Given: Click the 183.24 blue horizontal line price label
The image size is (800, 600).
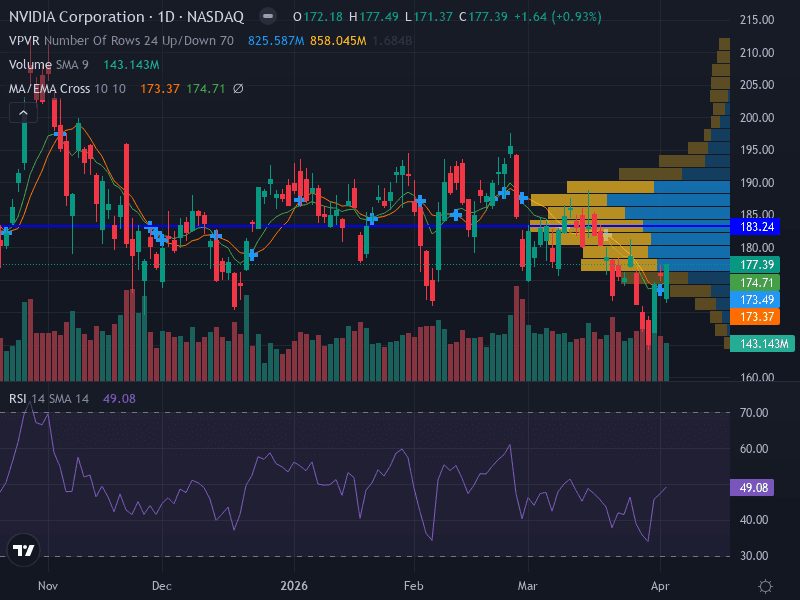Looking at the screenshot, I should [757, 227].
